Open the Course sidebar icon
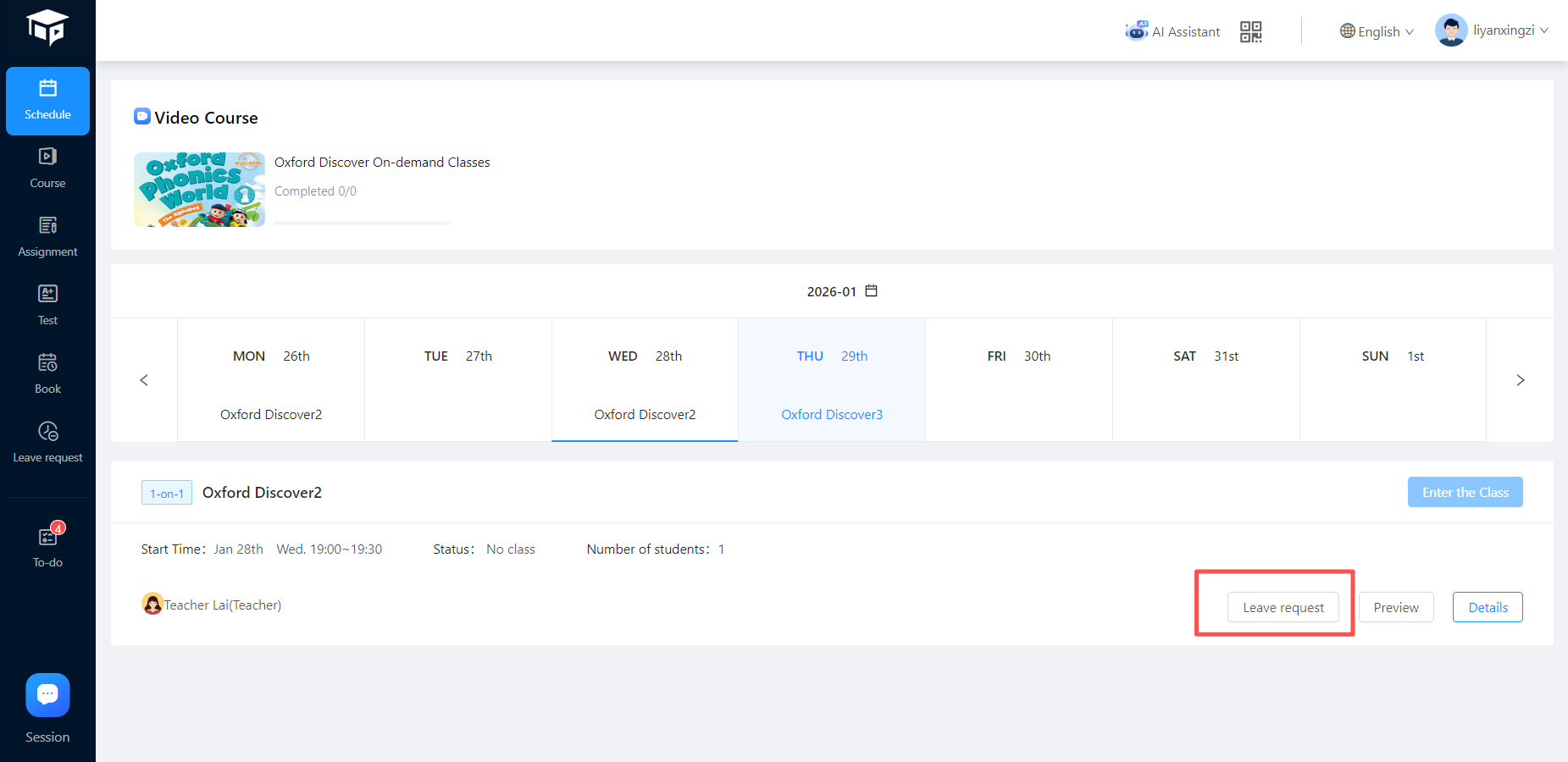Screen dimensions: 1568x762 [47, 168]
